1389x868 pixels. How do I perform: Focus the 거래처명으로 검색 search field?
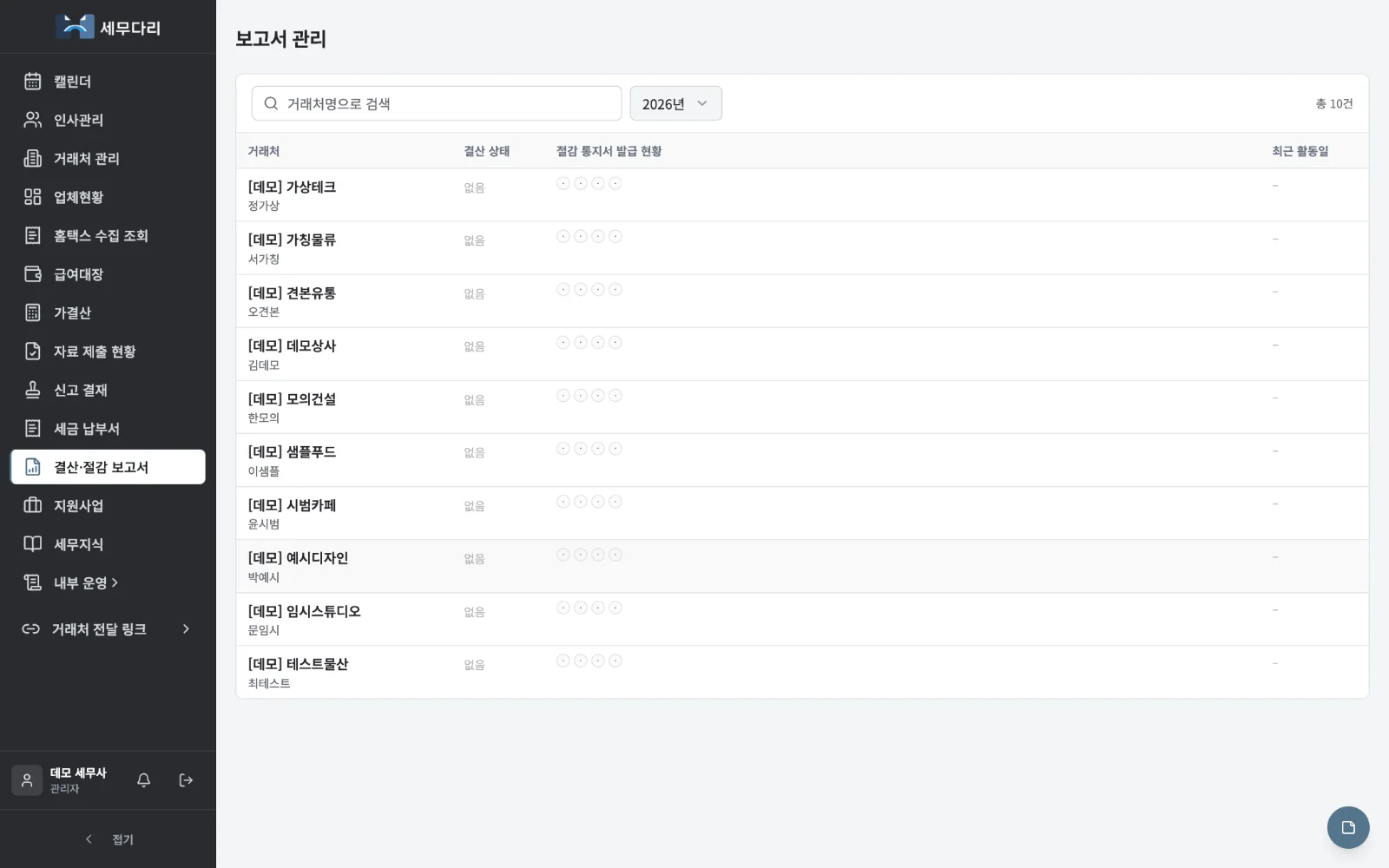pyautogui.click(x=437, y=103)
